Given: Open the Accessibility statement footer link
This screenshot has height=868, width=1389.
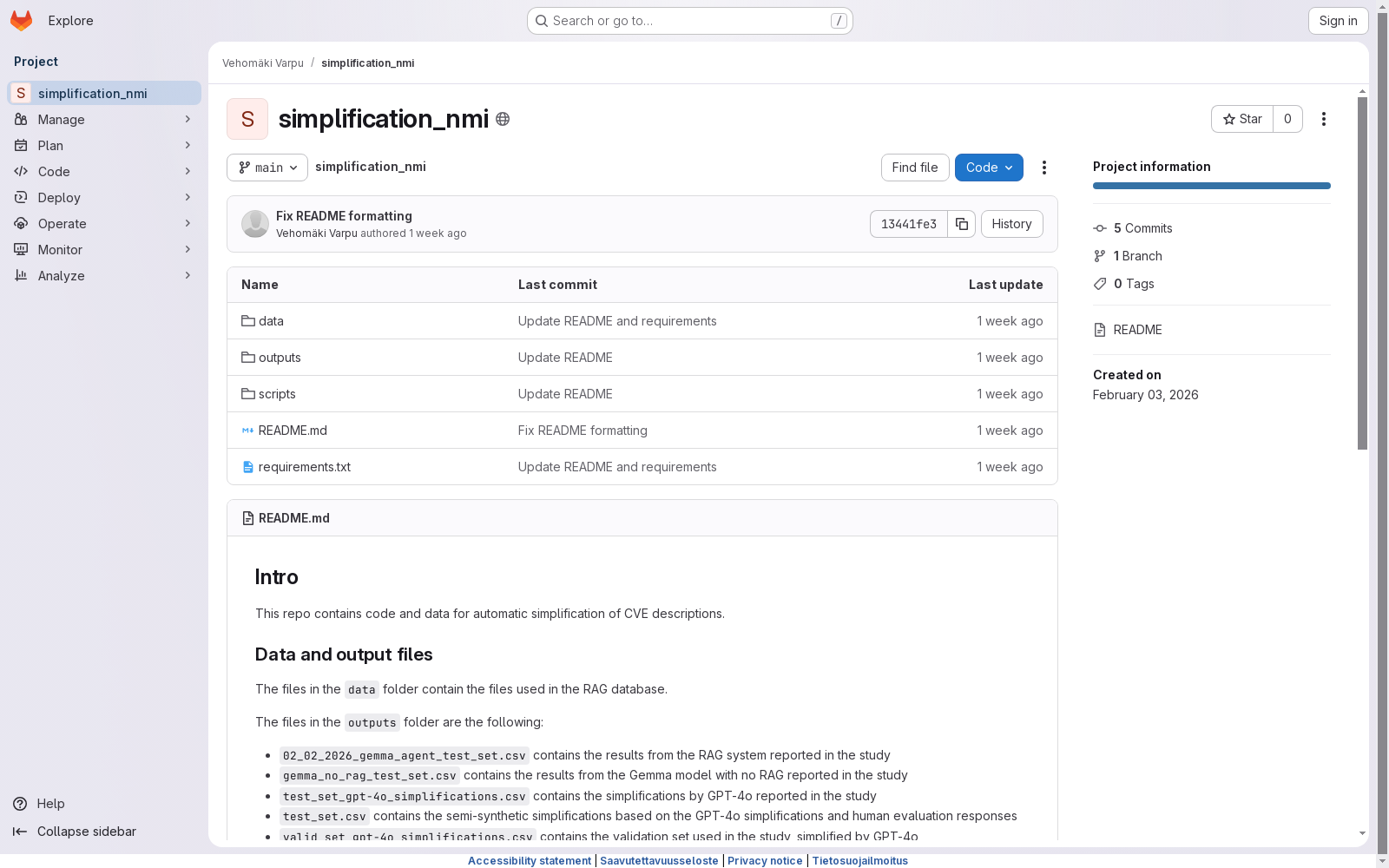Looking at the screenshot, I should click(x=530, y=861).
